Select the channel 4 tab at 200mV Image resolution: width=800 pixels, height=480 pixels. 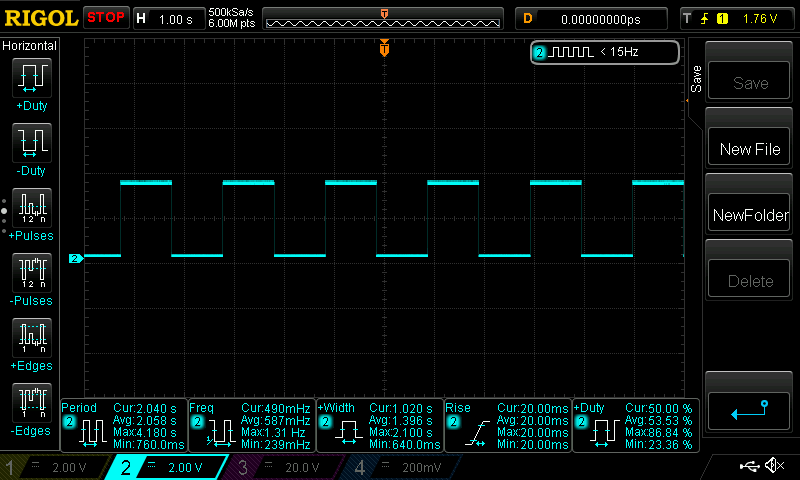coord(403,467)
